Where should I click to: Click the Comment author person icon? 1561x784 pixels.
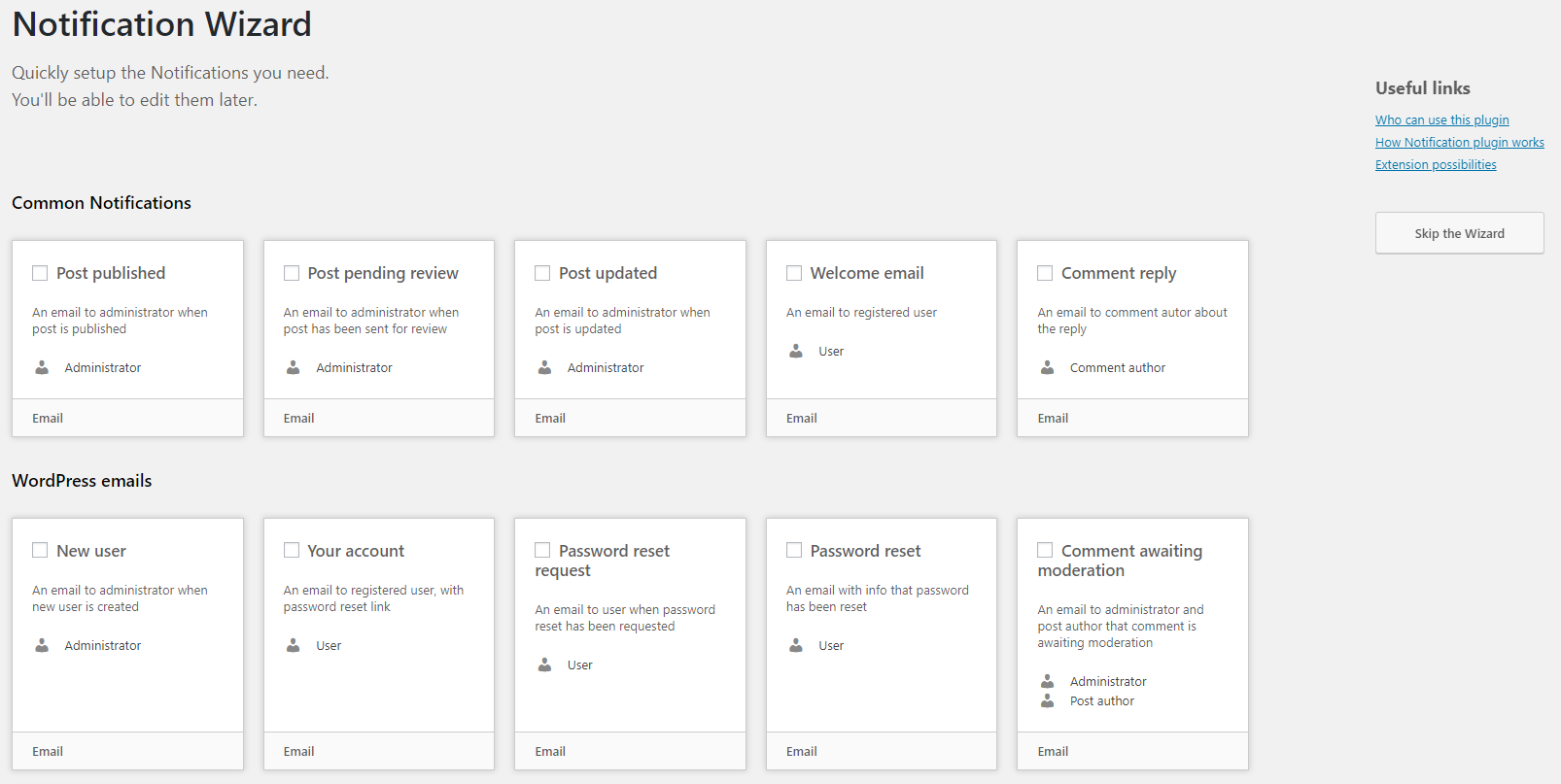click(1047, 367)
